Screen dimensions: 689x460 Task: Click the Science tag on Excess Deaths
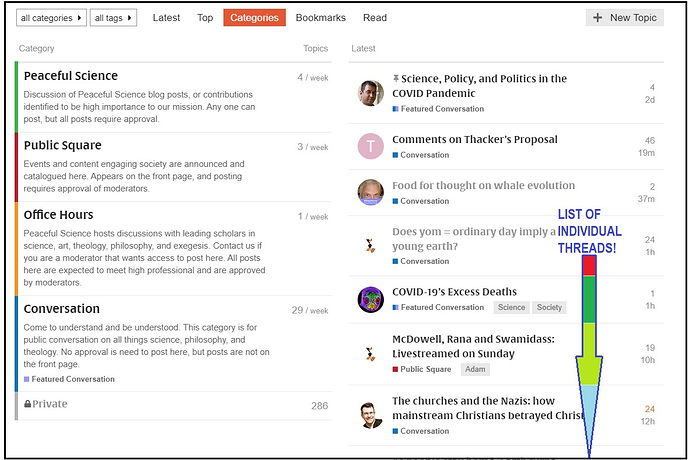coord(511,308)
